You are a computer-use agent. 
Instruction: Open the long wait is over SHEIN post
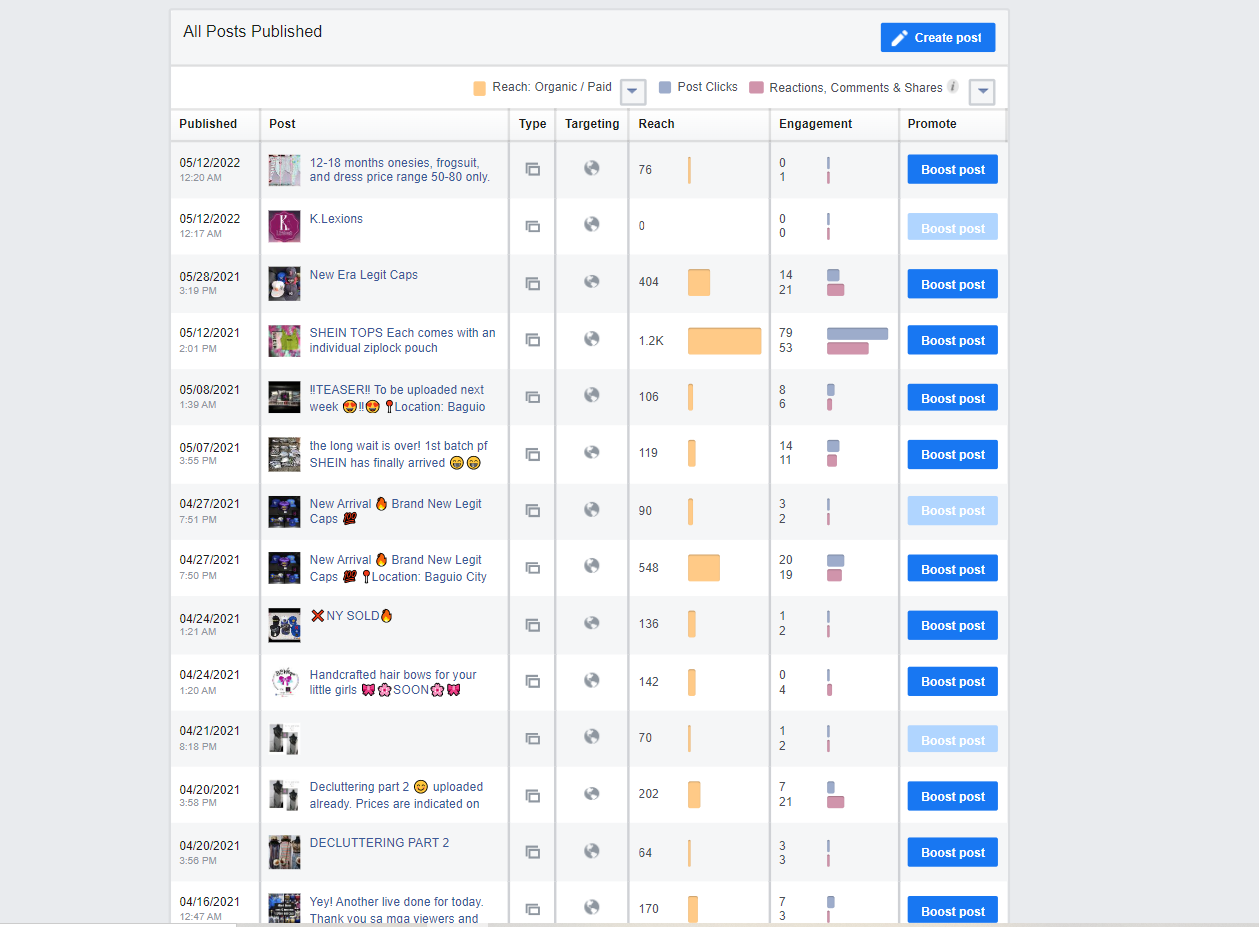point(399,455)
